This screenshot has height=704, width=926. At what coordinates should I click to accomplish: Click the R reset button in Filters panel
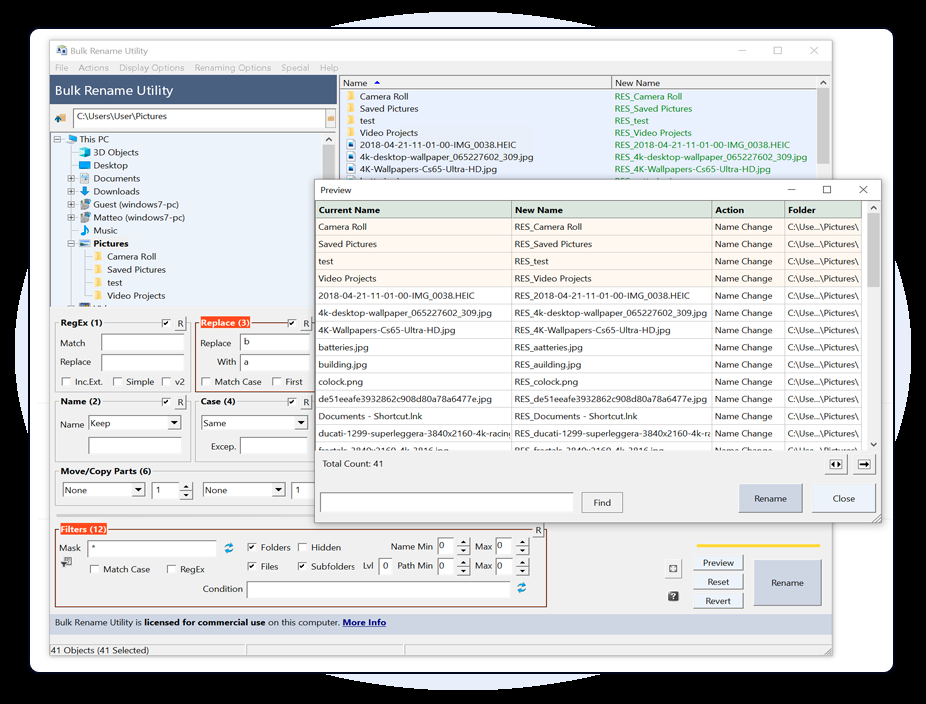coord(538,530)
